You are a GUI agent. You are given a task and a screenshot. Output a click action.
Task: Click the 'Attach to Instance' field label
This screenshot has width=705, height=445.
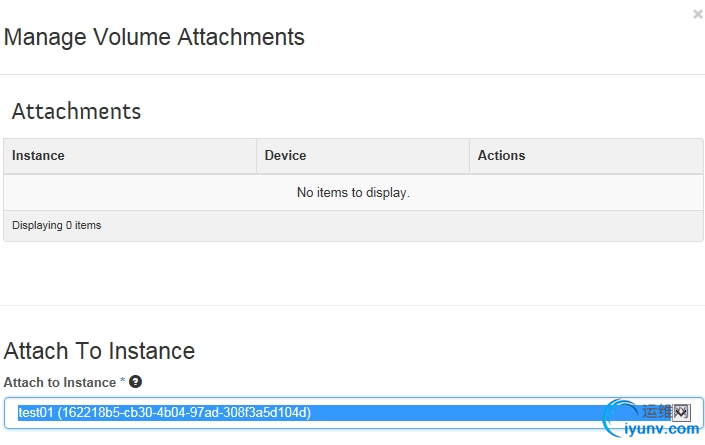click(x=60, y=382)
